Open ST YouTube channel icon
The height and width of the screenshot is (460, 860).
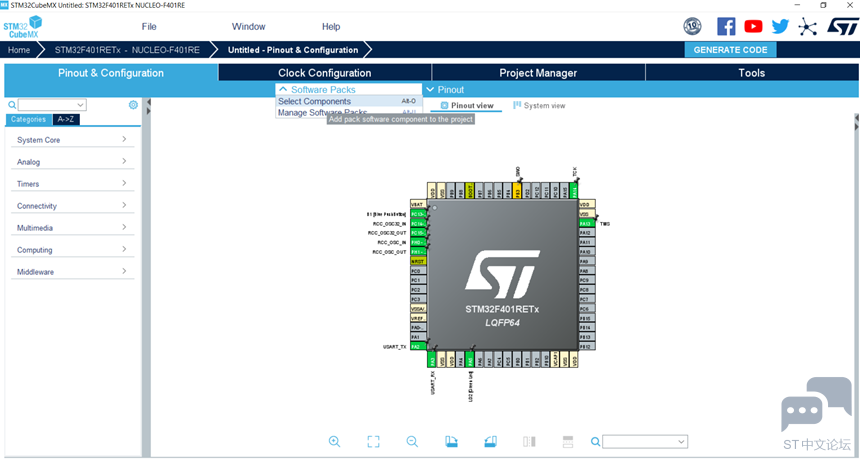pyautogui.click(x=753, y=26)
